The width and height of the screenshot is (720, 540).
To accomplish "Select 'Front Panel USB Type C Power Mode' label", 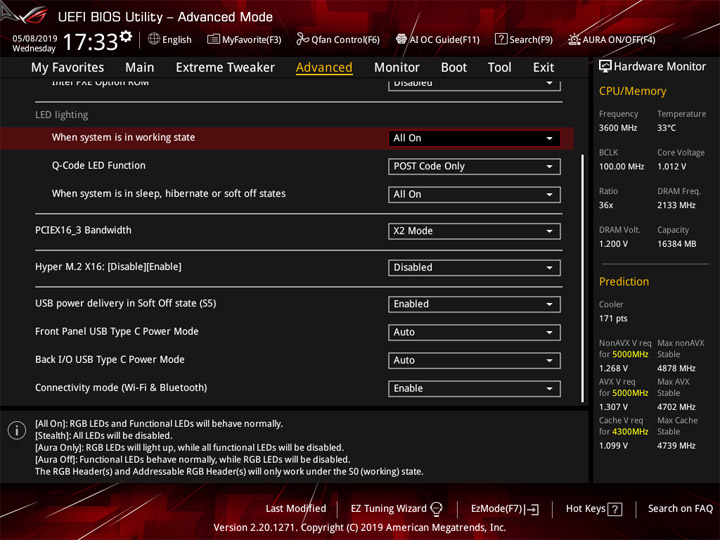I will (117, 332).
